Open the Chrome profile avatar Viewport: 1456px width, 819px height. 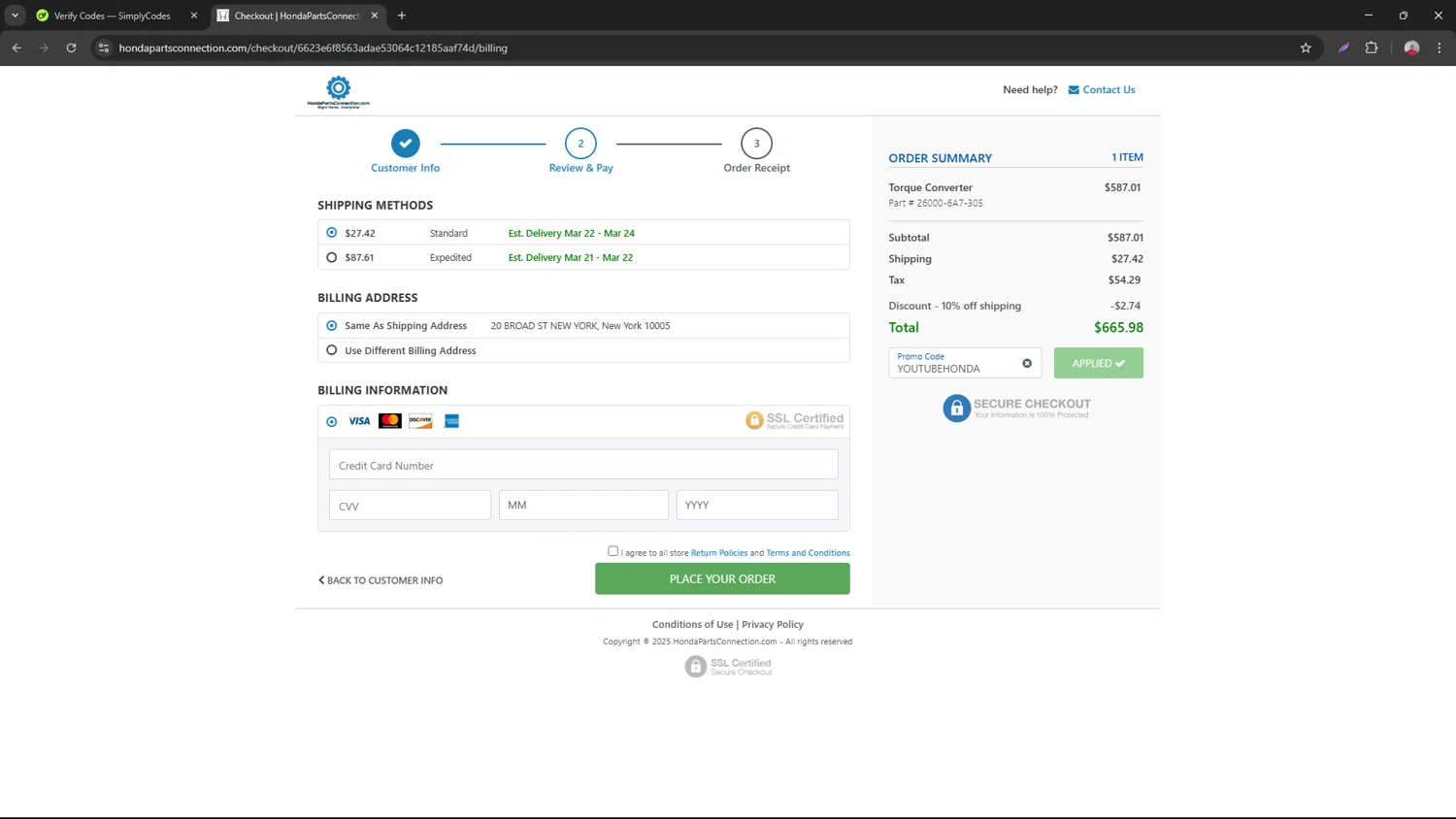1411,48
